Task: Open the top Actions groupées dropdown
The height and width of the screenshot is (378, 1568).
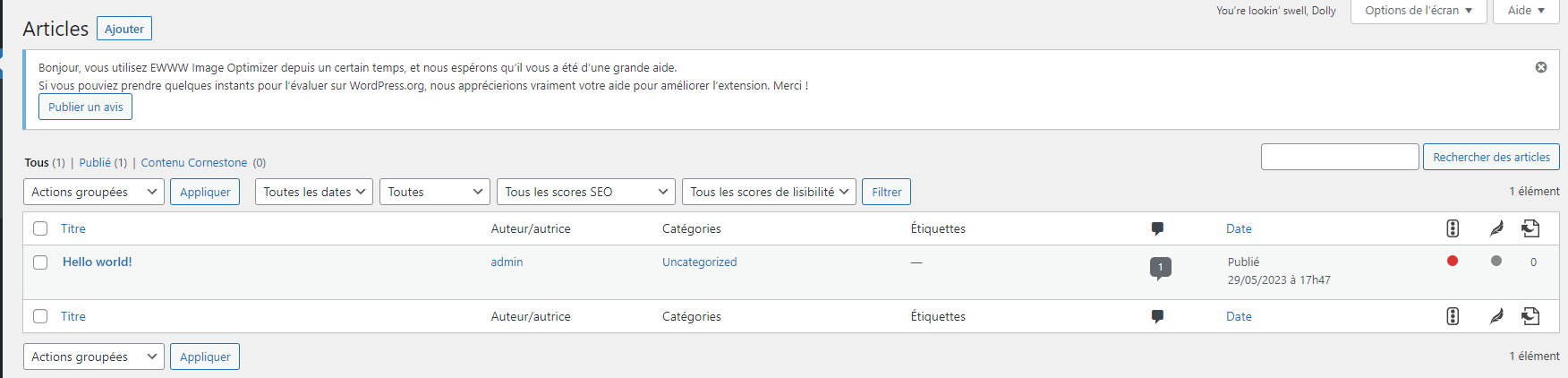Action: (93, 192)
